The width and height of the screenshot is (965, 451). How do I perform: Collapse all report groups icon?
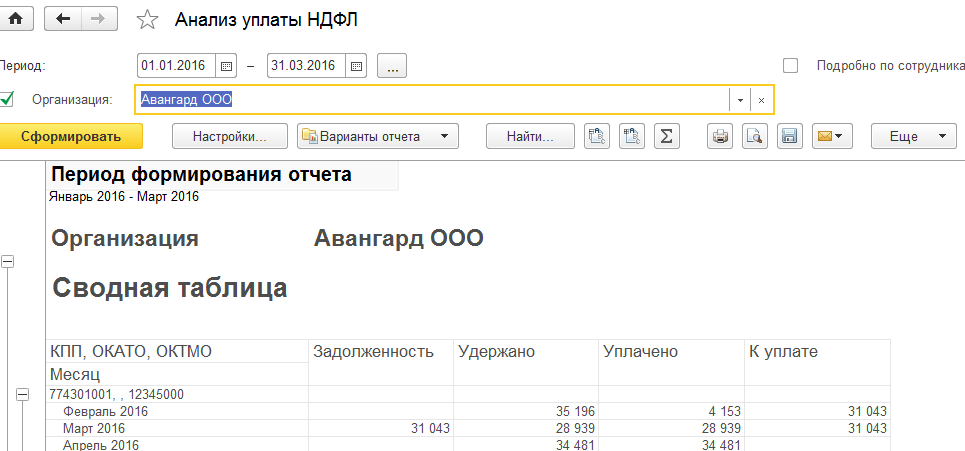(x=632, y=136)
